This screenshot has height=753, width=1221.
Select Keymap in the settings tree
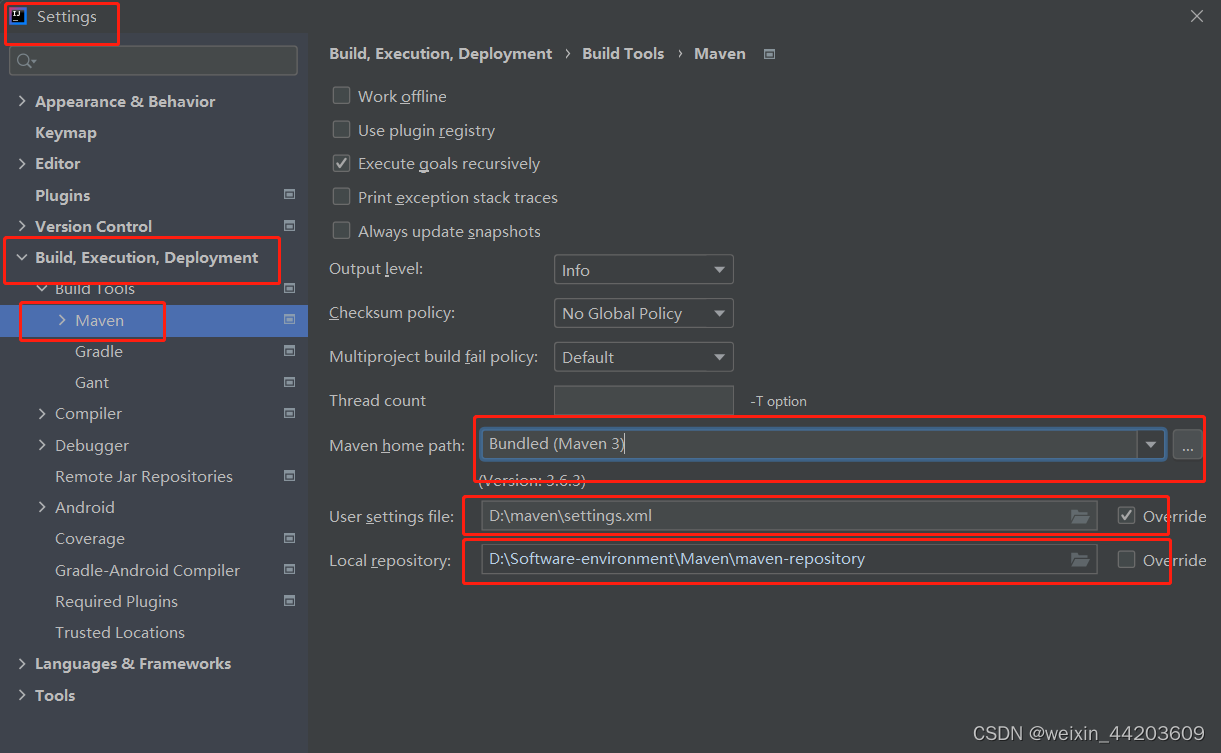click(x=66, y=132)
